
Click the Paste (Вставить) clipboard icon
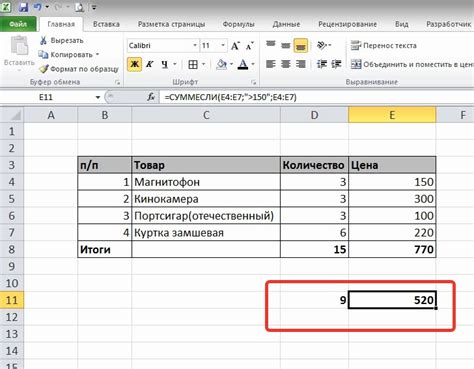[x=19, y=46]
